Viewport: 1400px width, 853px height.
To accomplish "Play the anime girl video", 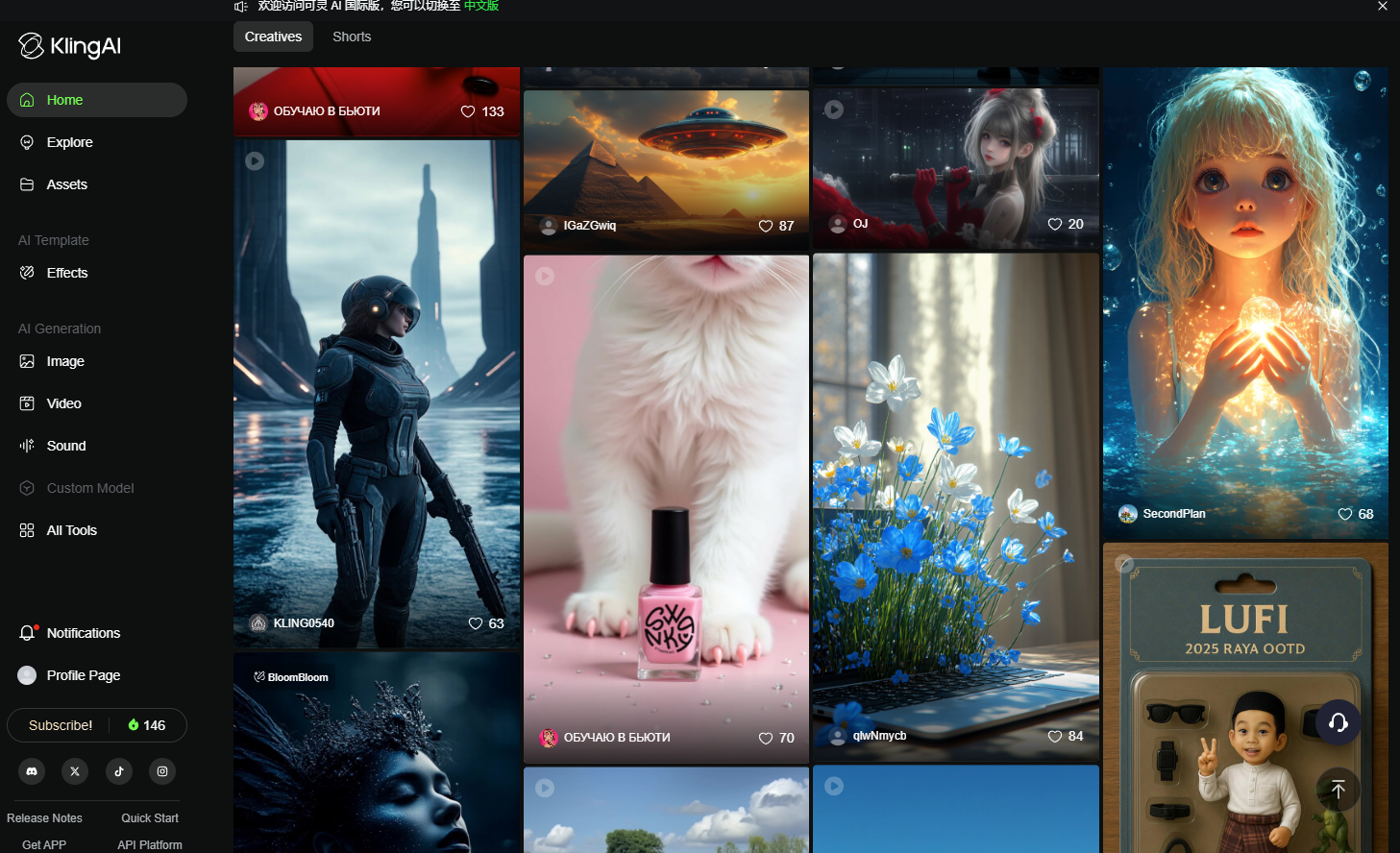I will 834,110.
